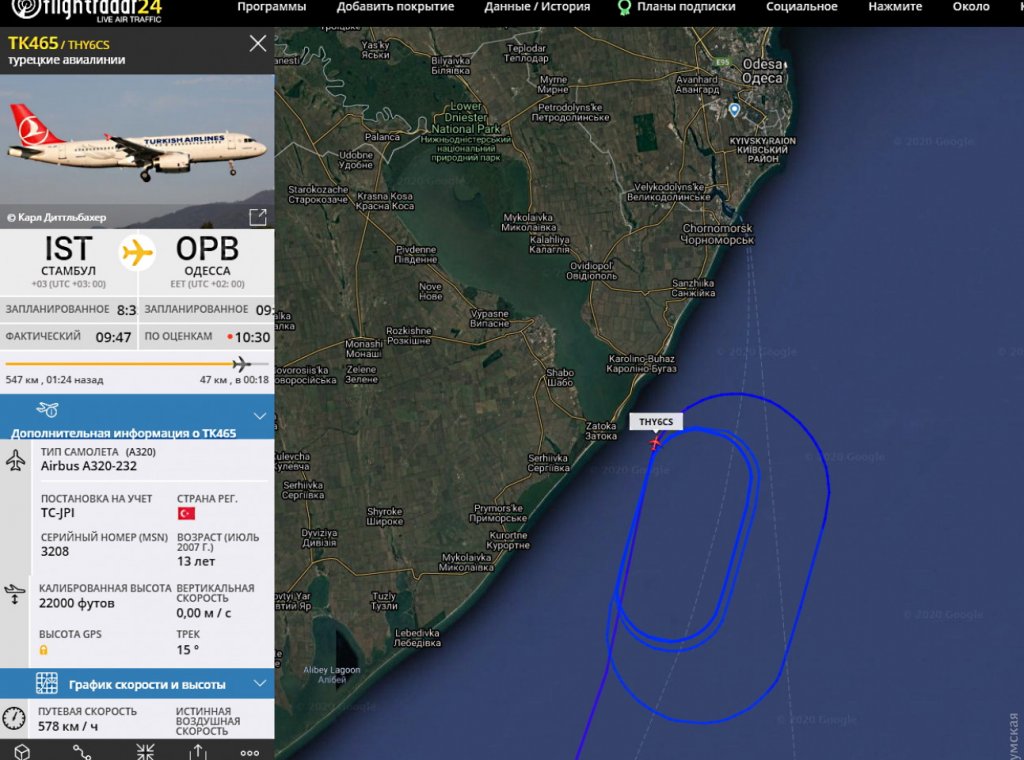This screenshot has height=760, width=1024.
Task: Open the three-dots more options icon
Action: pyautogui.click(x=249, y=753)
